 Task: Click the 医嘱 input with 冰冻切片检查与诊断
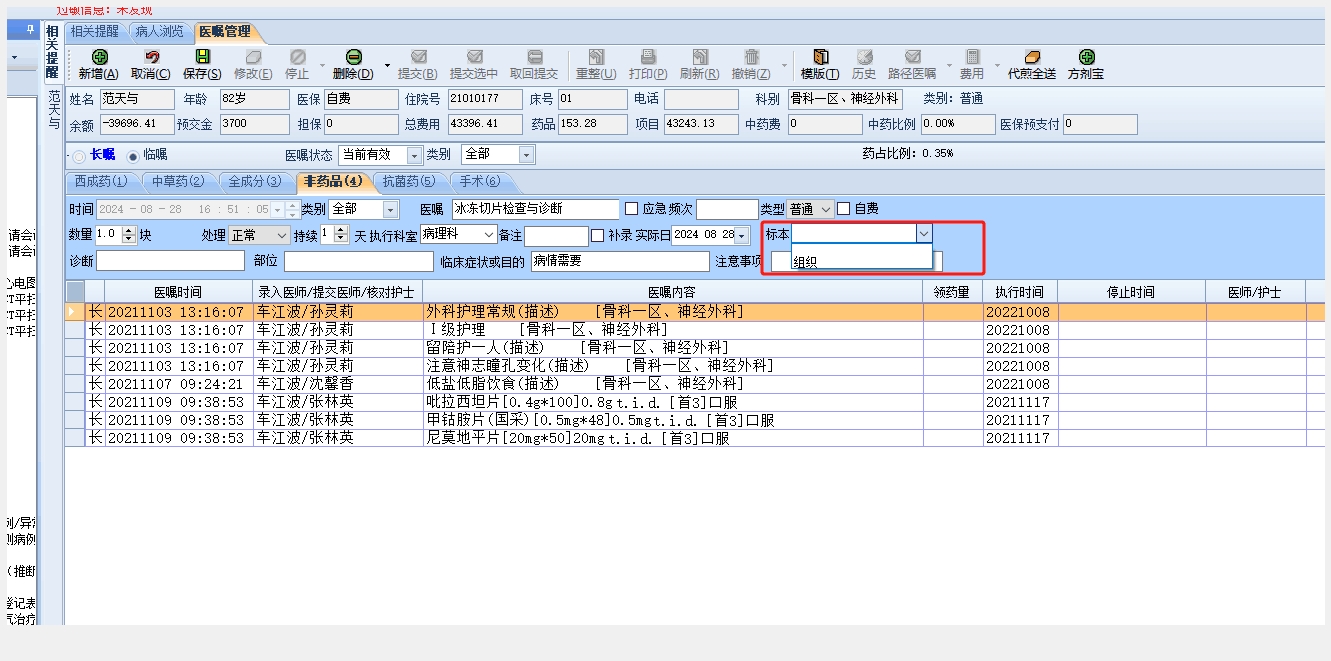tap(535, 209)
